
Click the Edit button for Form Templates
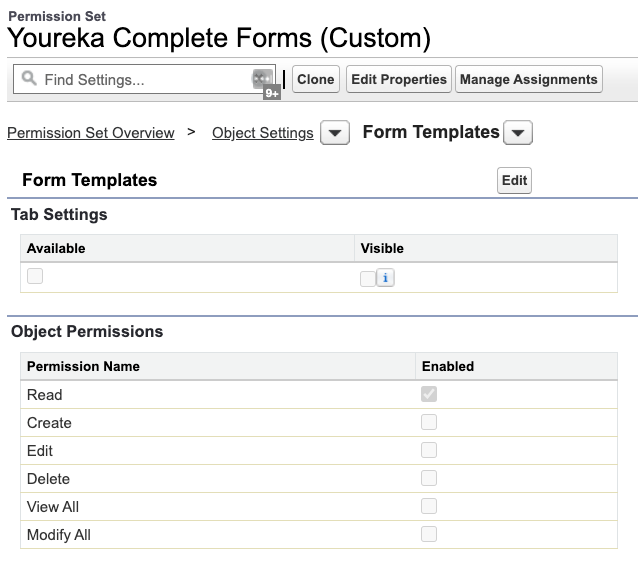point(514,180)
